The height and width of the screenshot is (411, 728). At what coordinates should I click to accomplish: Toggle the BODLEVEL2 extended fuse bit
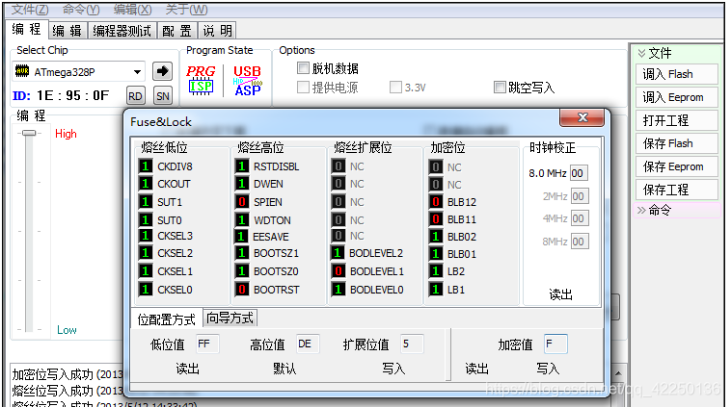(338, 253)
